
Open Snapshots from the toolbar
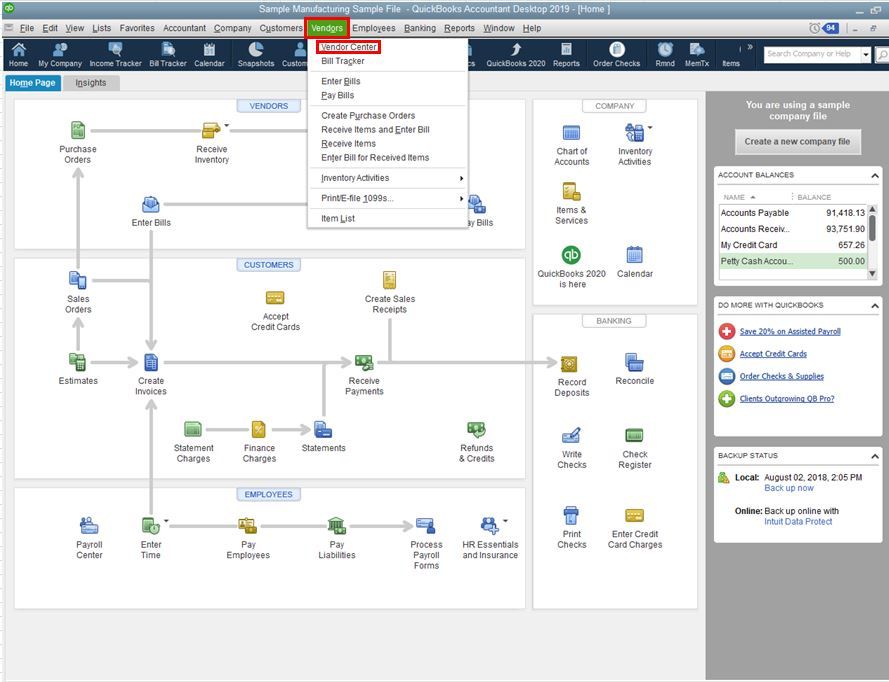(256, 54)
